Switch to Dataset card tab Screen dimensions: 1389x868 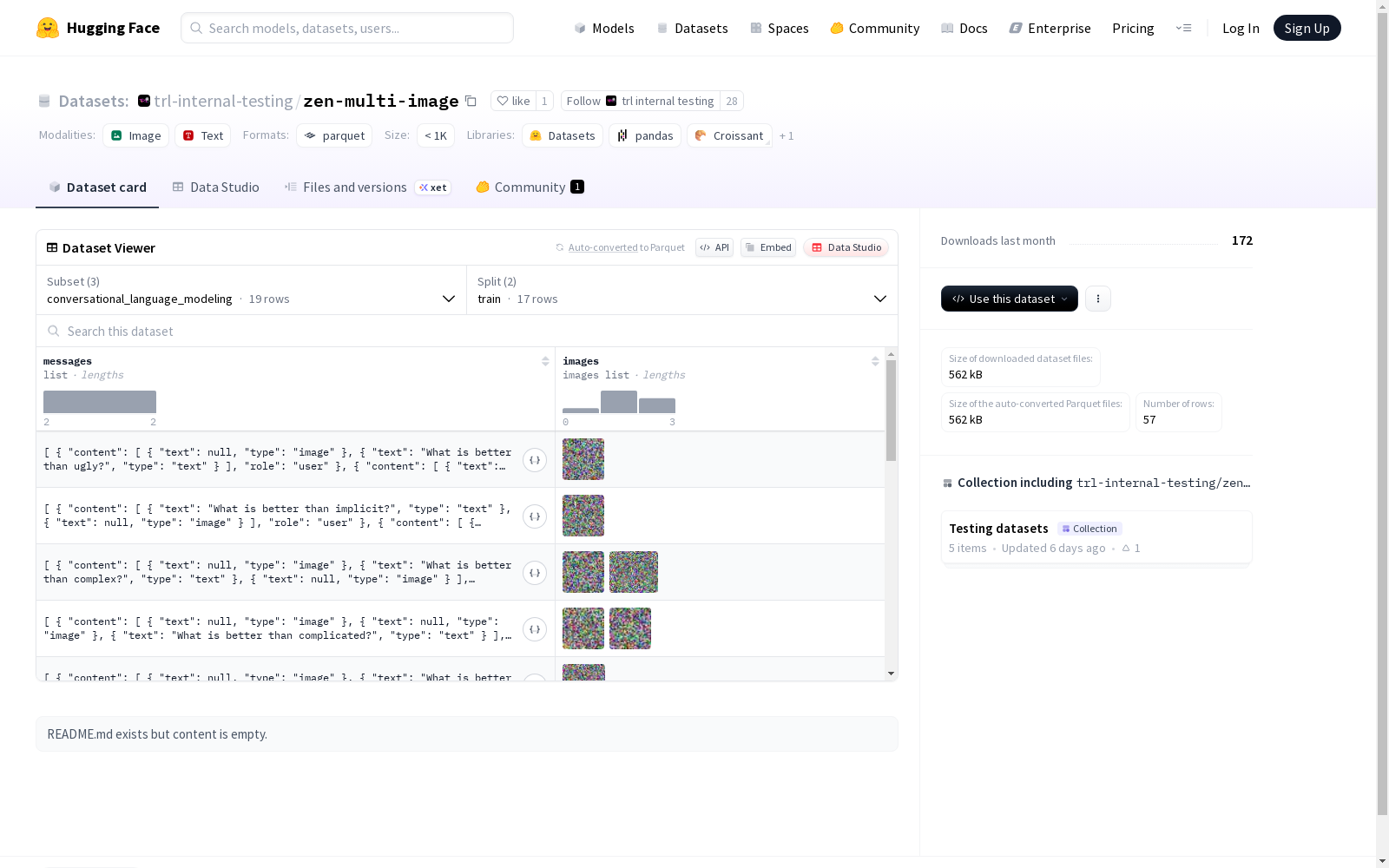(97, 187)
